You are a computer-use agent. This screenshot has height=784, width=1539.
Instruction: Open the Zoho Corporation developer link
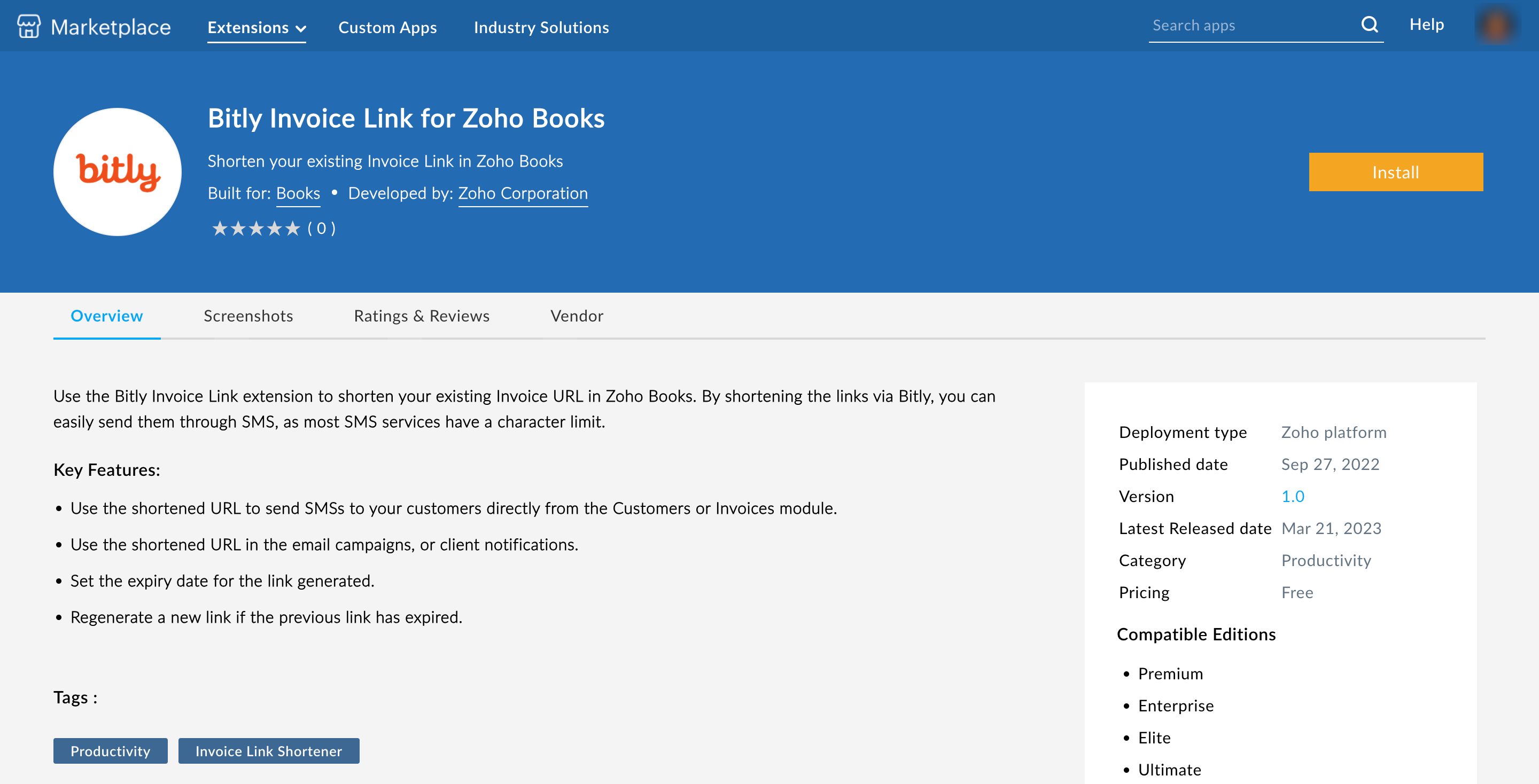523,193
